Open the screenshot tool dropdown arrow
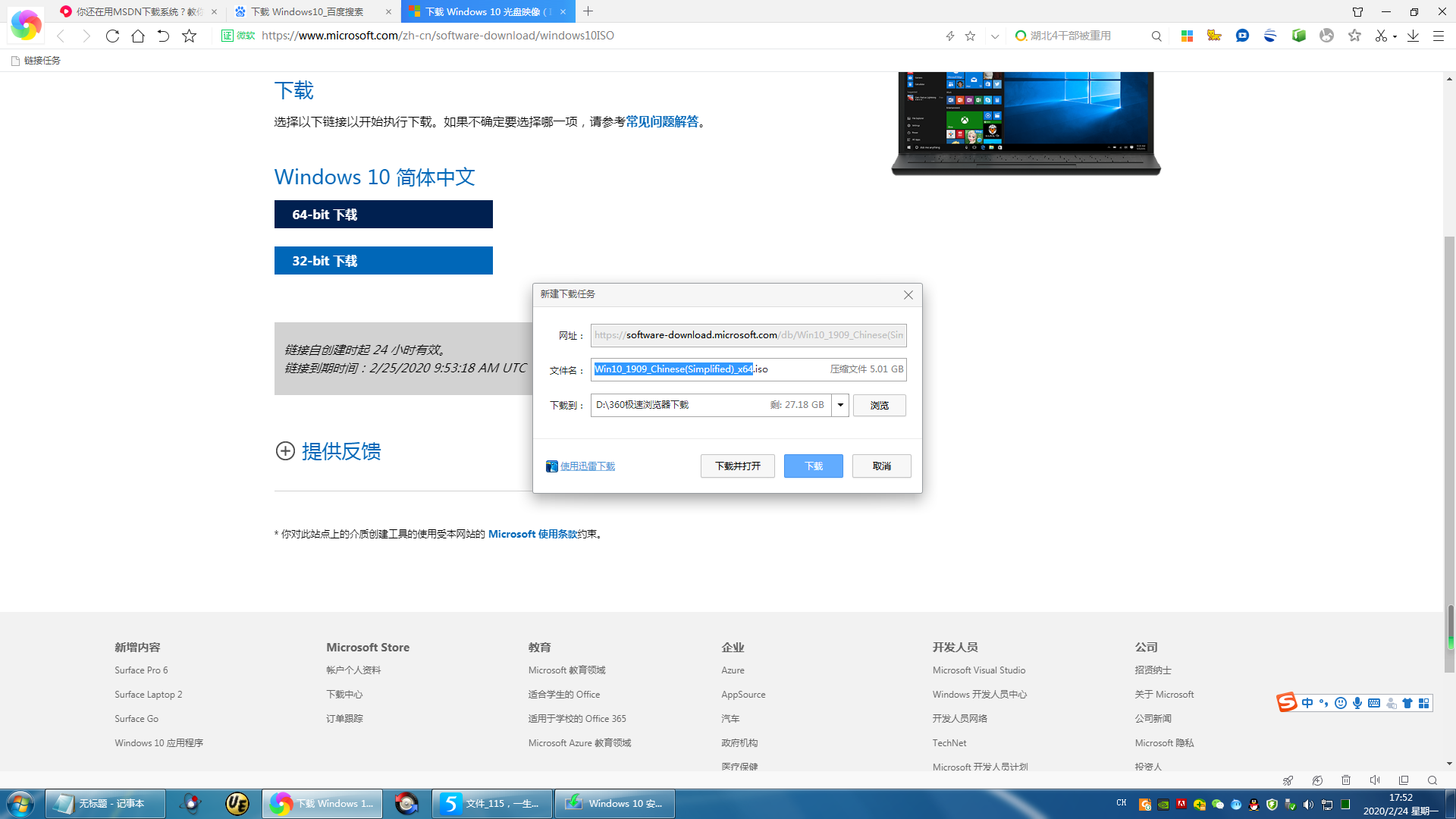The width and height of the screenshot is (1456, 819). (x=1395, y=36)
